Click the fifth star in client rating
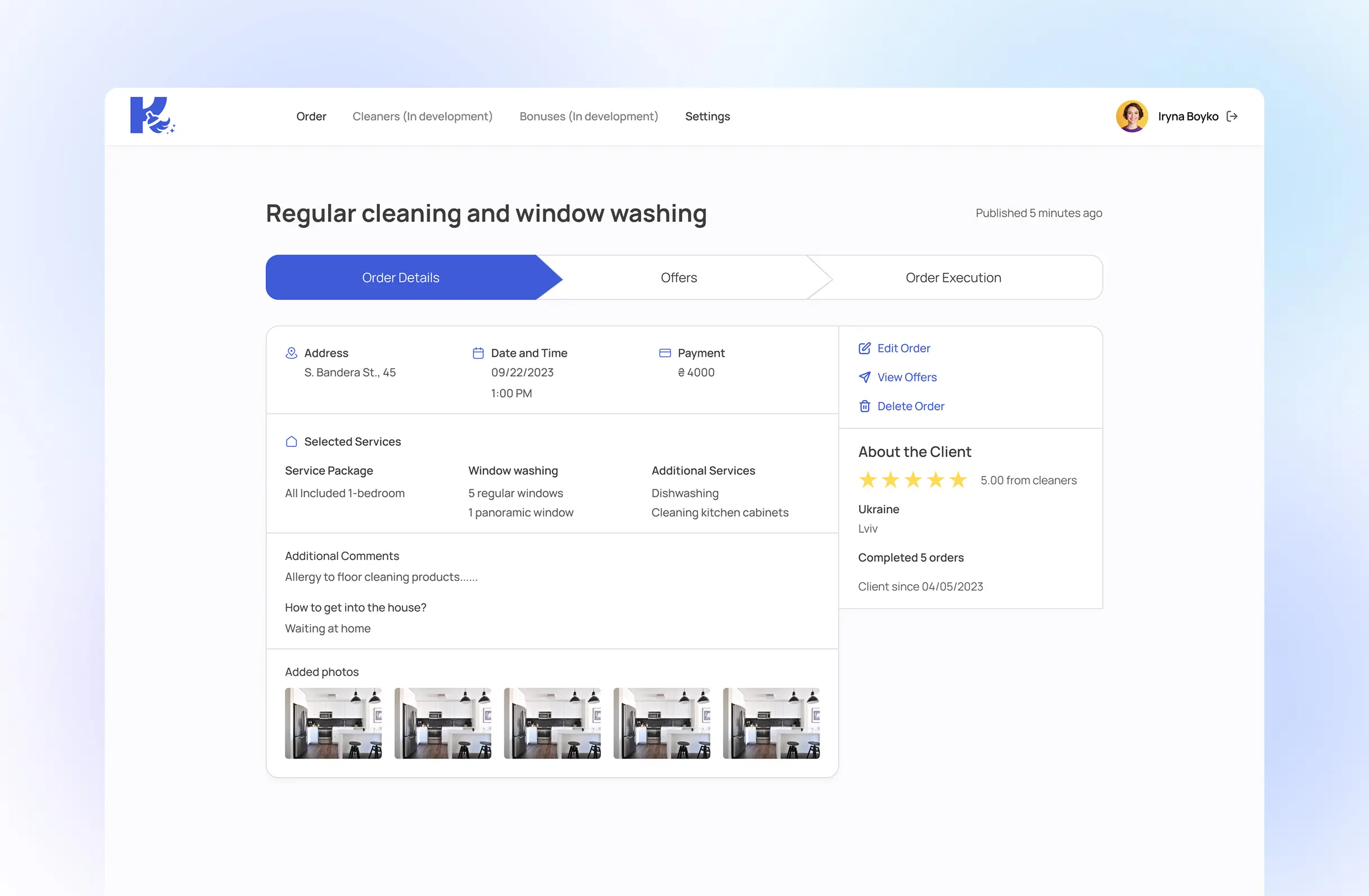This screenshot has width=1369, height=896. coord(958,480)
